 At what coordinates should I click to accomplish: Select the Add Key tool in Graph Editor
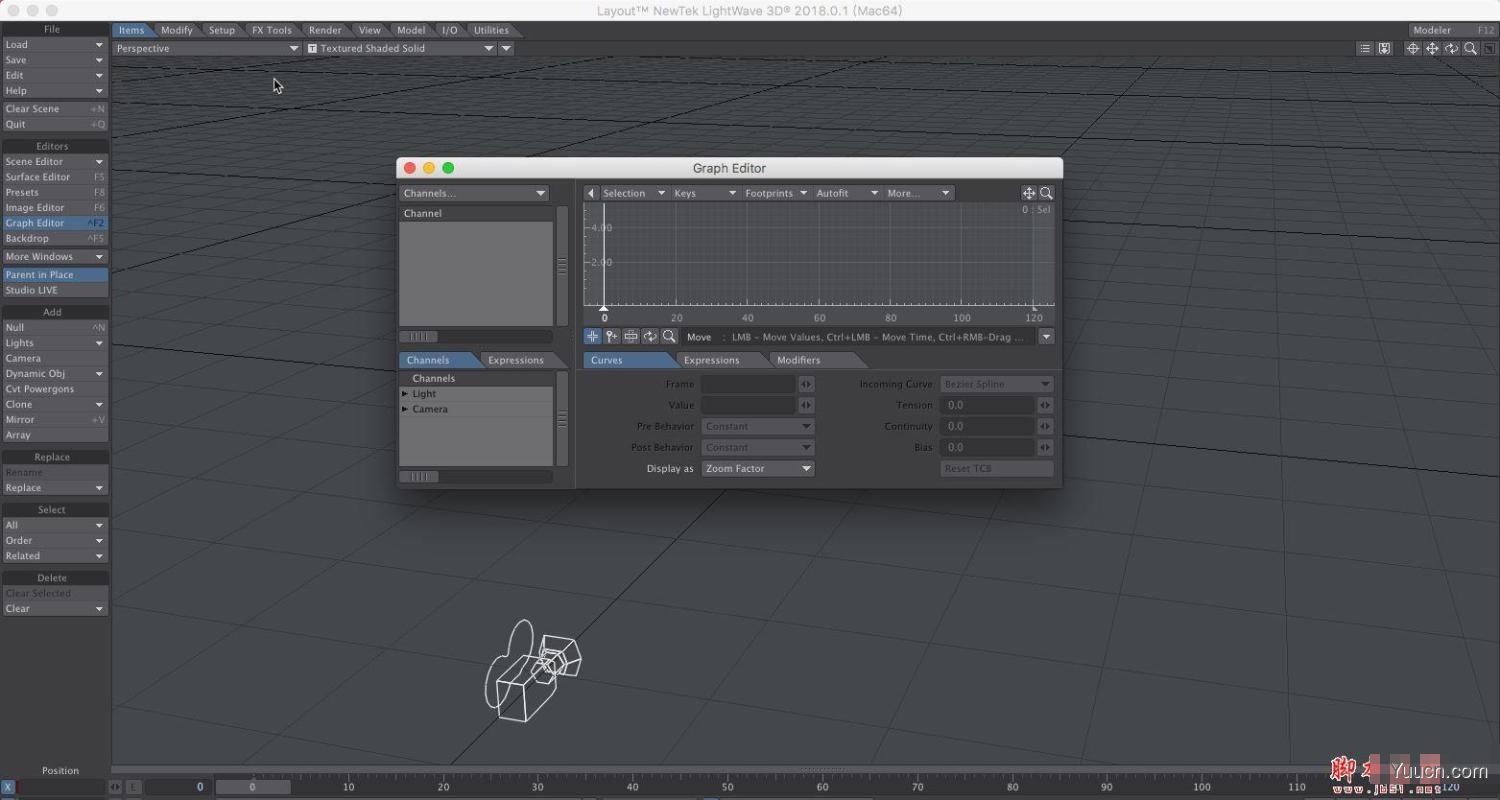[611, 337]
